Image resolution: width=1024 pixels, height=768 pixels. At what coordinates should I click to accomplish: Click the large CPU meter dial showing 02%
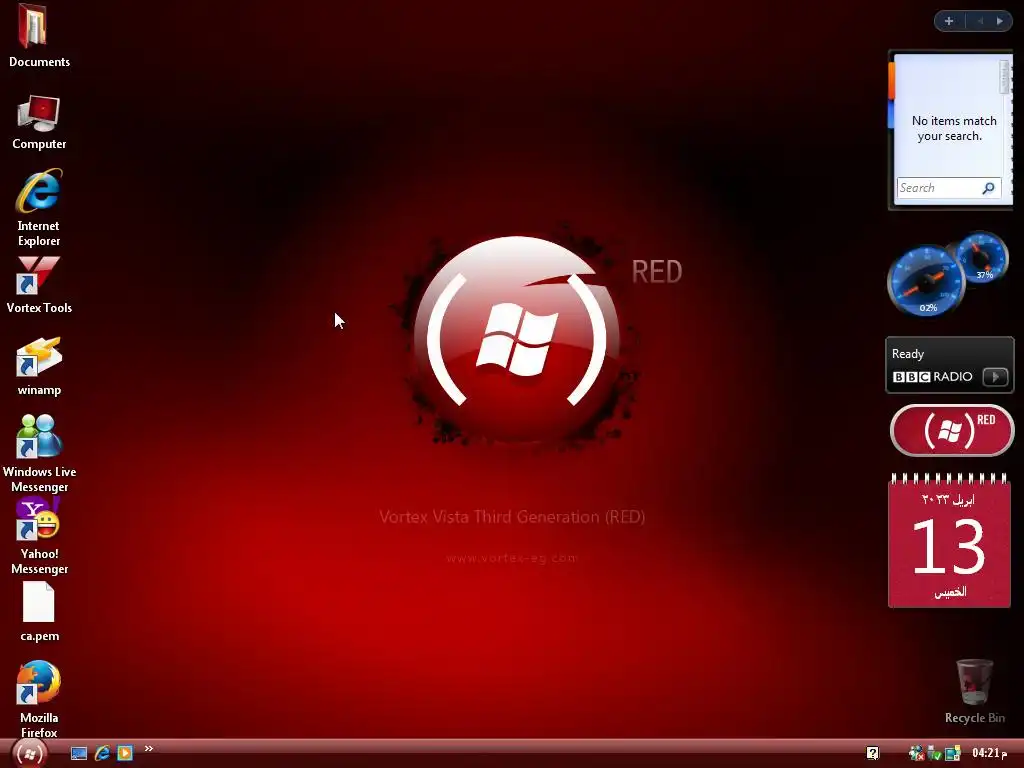tap(926, 281)
